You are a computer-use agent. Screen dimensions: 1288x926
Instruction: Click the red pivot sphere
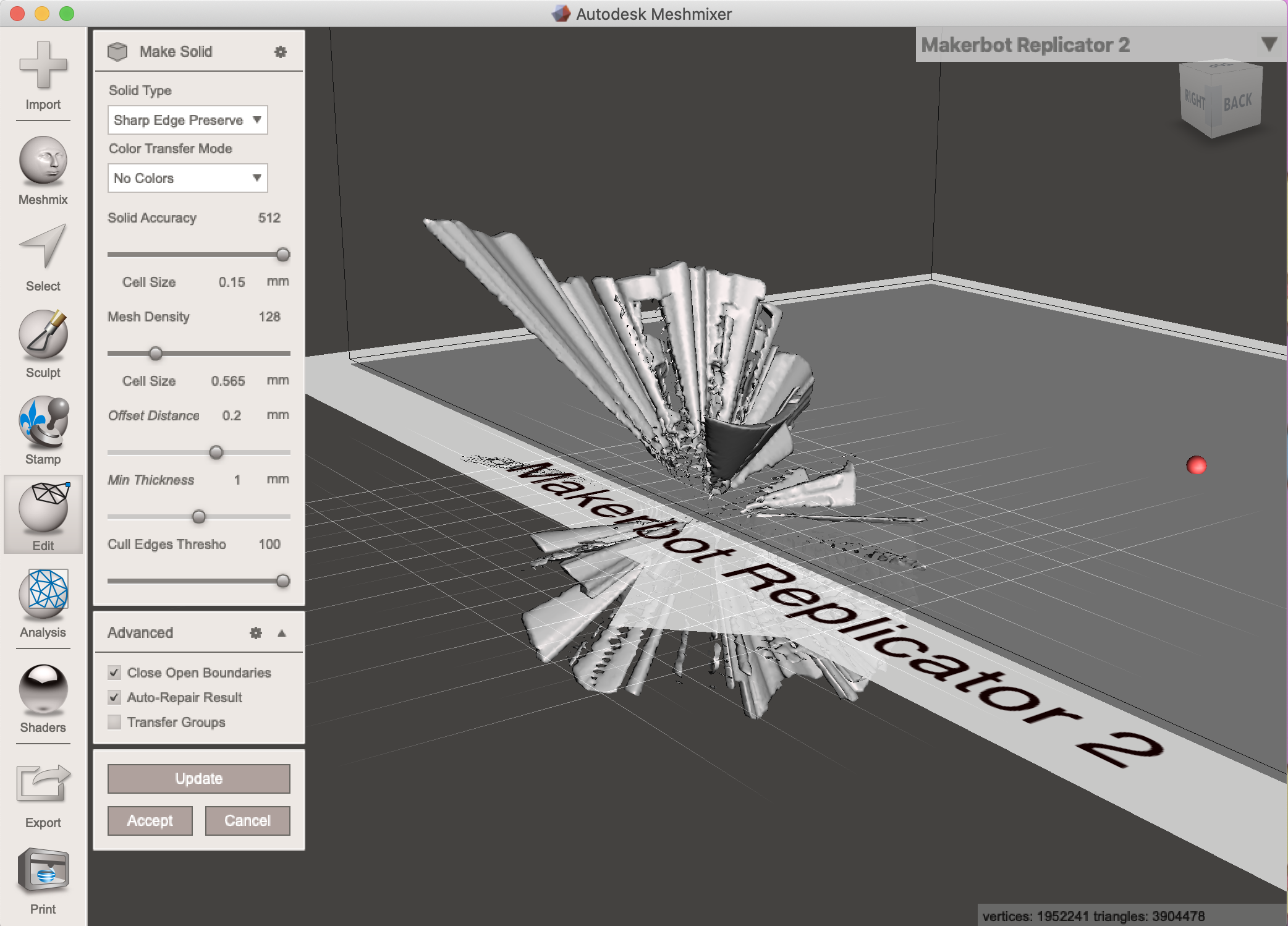coord(1197,465)
